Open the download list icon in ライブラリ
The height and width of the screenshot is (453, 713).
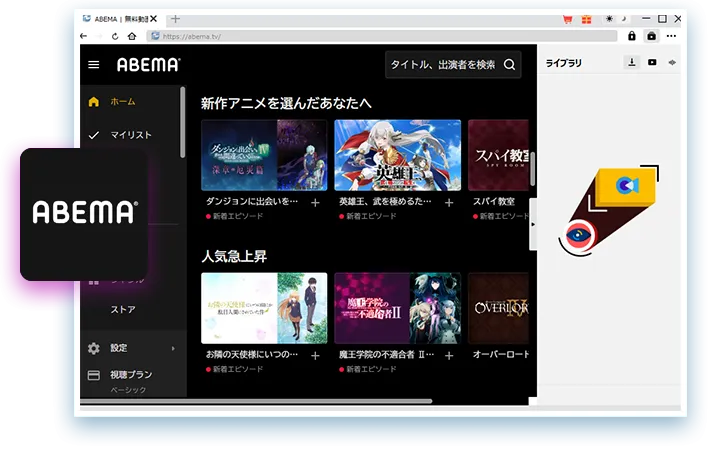(632, 62)
